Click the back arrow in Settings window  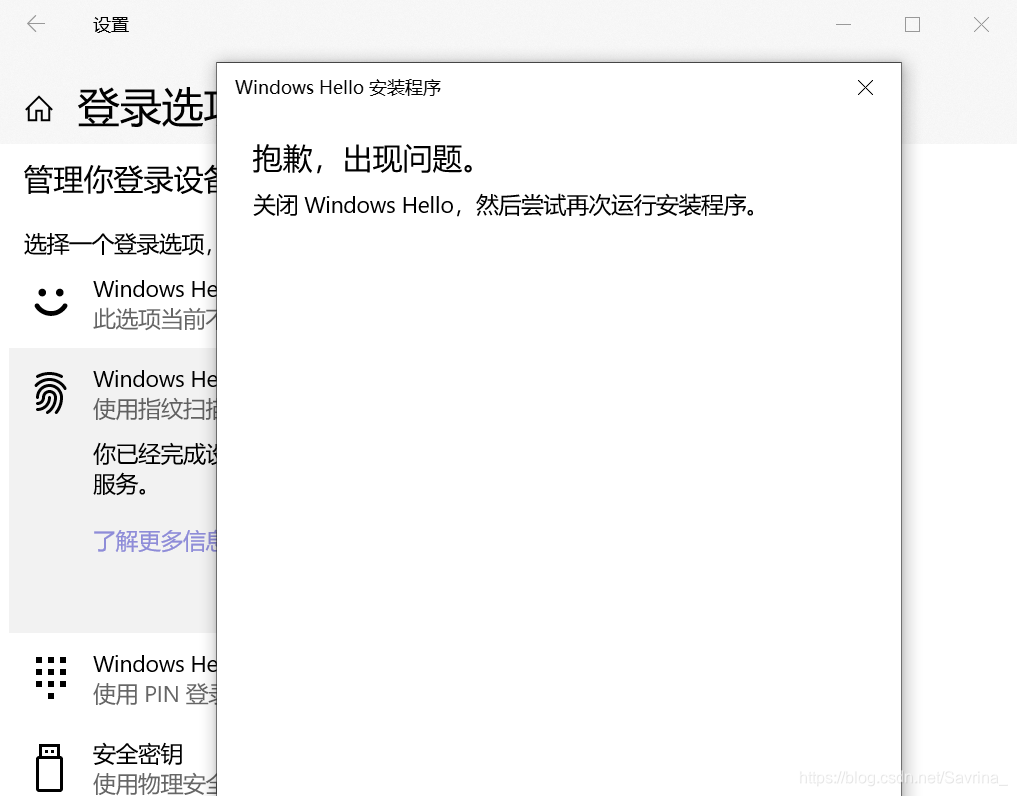coord(36,25)
